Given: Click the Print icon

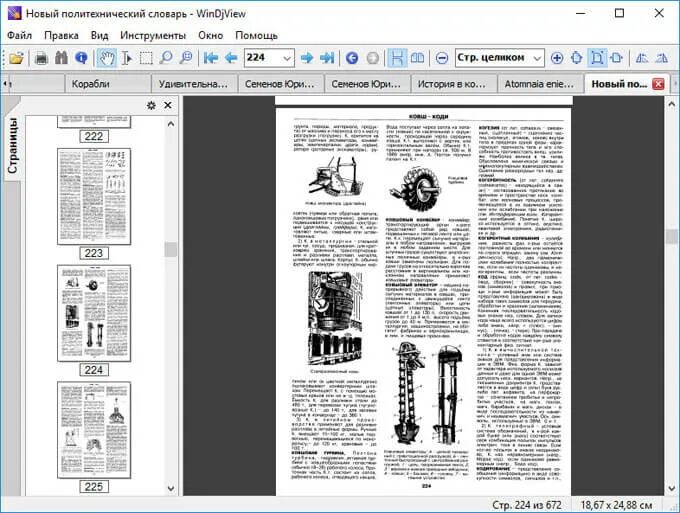Looking at the screenshot, I should tap(41, 58).
